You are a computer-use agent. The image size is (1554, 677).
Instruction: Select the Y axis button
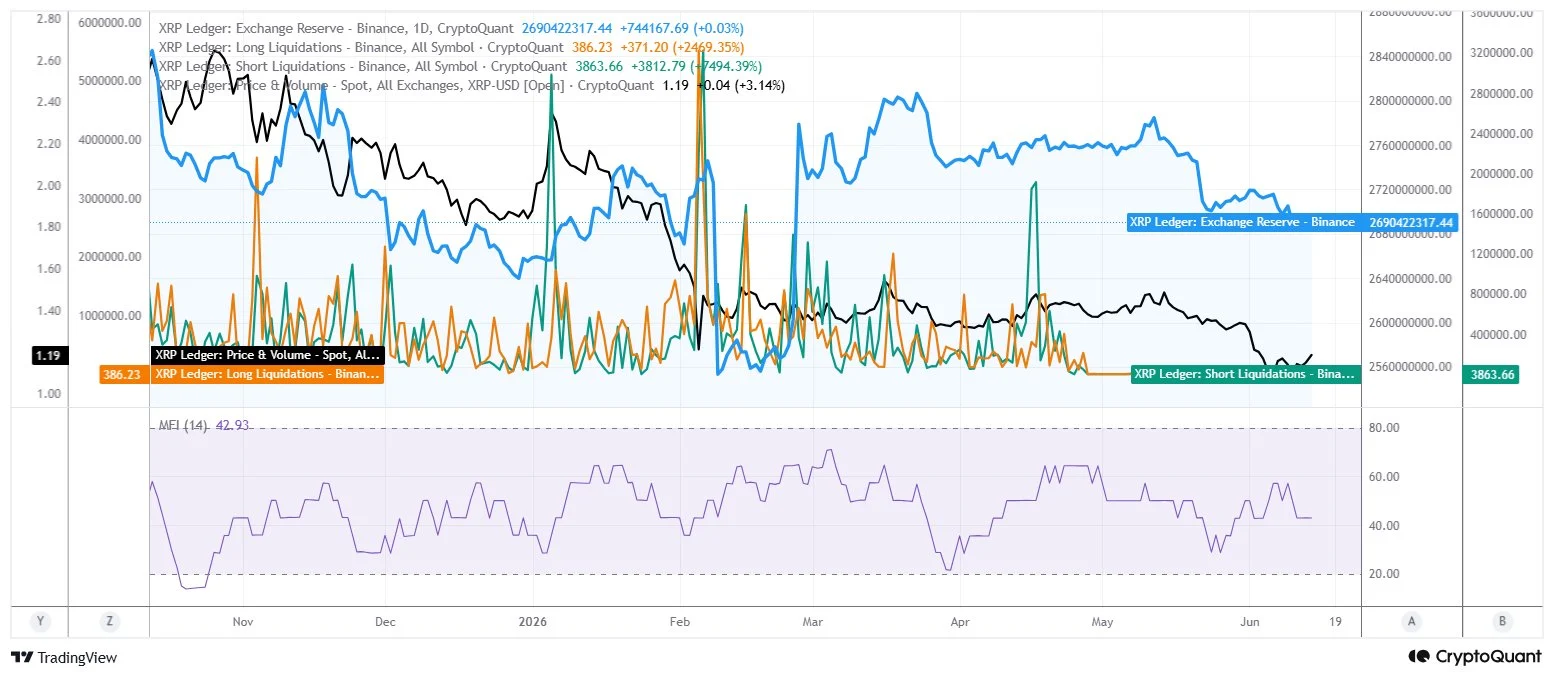(x=40, y=621)
